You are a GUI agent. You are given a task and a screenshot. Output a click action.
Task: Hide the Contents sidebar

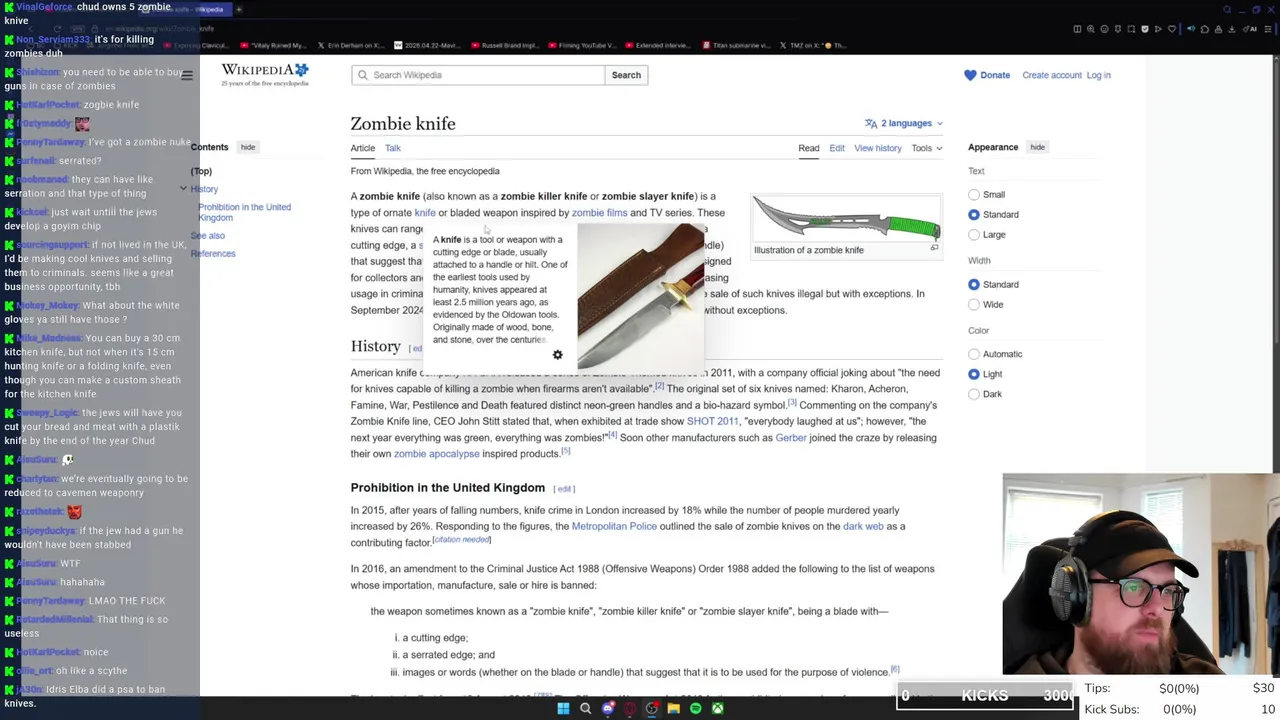point(248,147)
